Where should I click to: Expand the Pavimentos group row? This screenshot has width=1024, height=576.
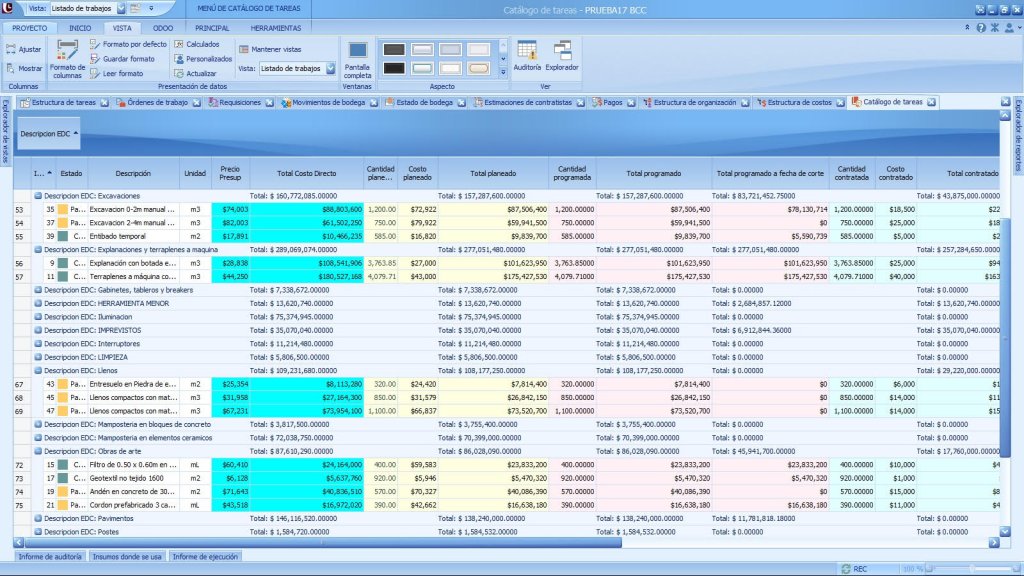38,518
